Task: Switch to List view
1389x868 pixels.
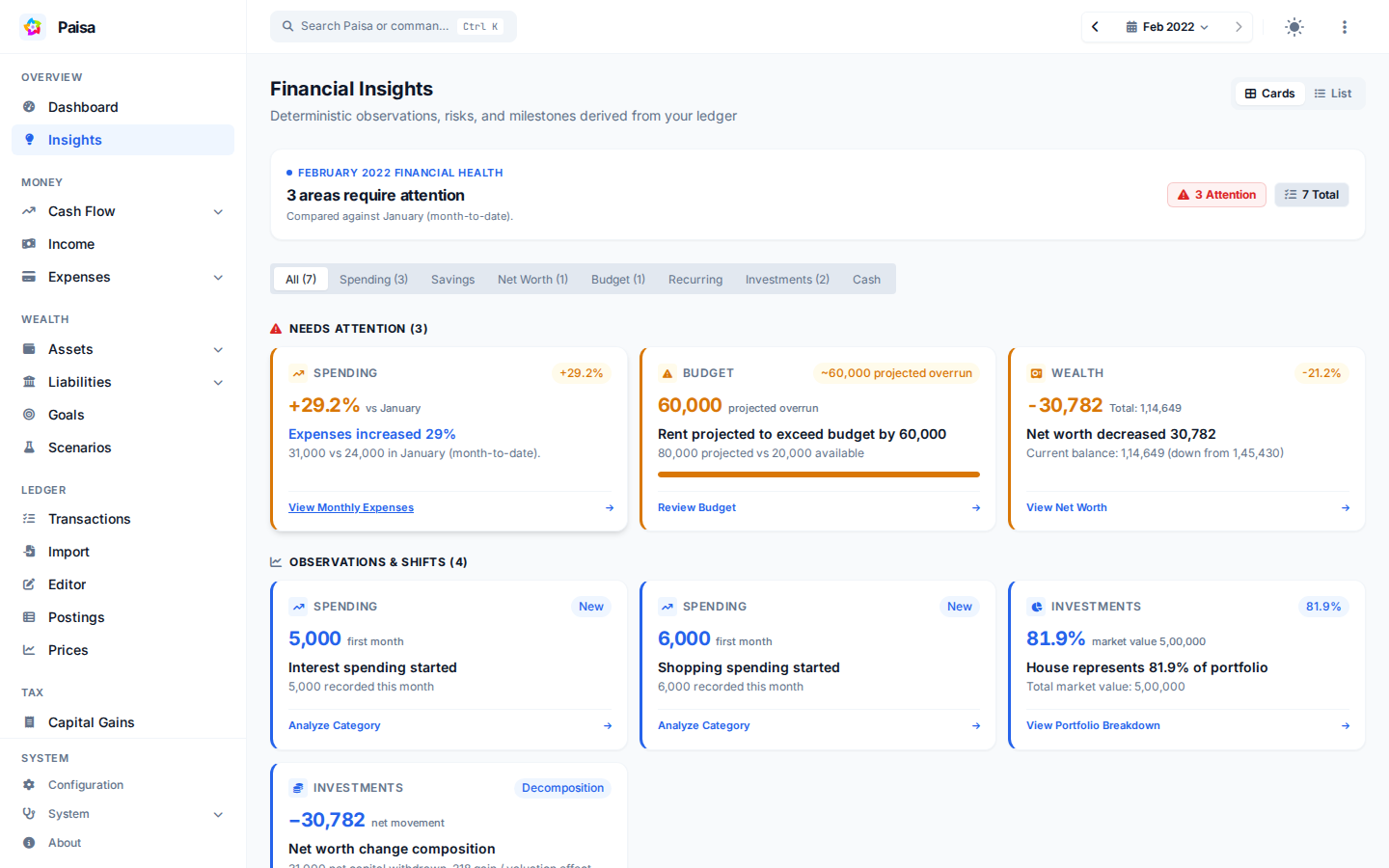Action: coord(1333,94)
